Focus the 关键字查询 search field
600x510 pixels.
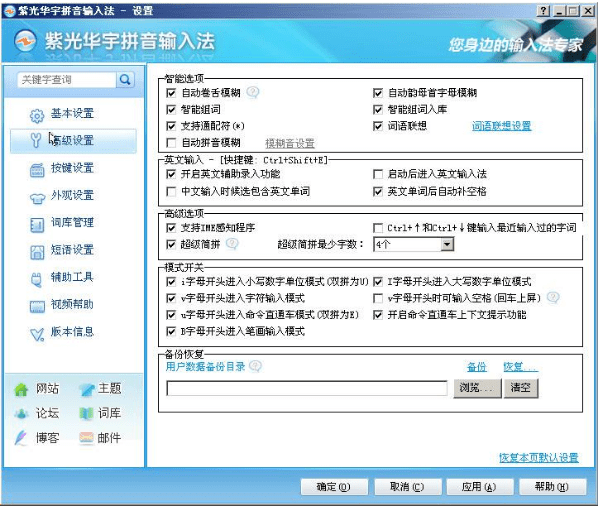click(x=67, y=80)
